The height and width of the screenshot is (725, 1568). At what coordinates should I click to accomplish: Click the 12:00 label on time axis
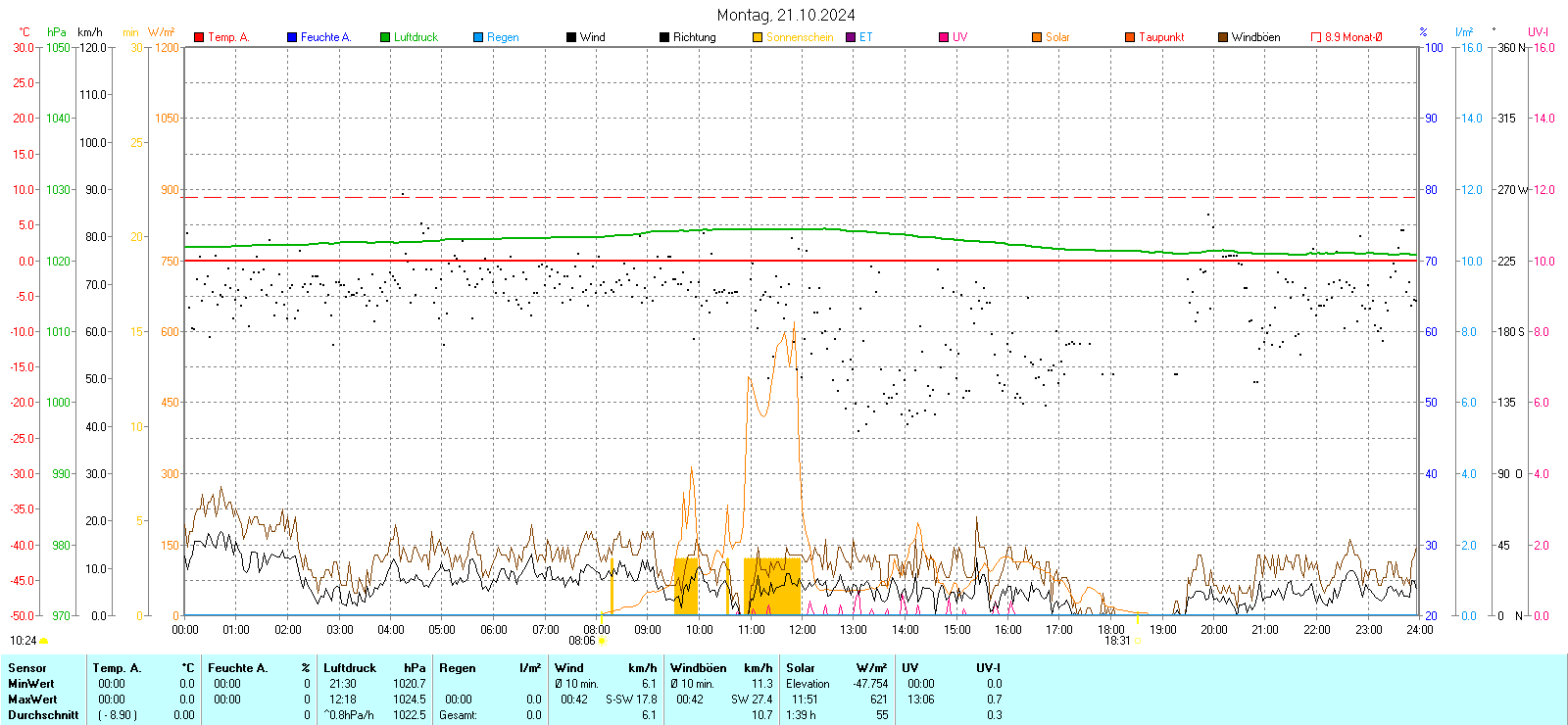click(x=802, y=630)
